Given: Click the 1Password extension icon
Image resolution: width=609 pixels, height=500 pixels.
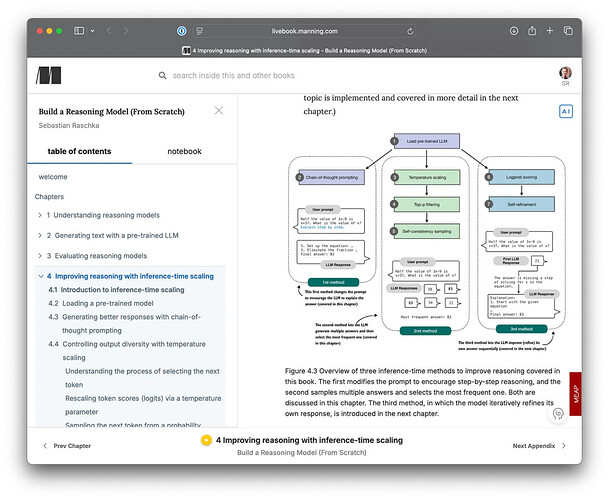Looking at the screenshot, I should click(181, 31).
